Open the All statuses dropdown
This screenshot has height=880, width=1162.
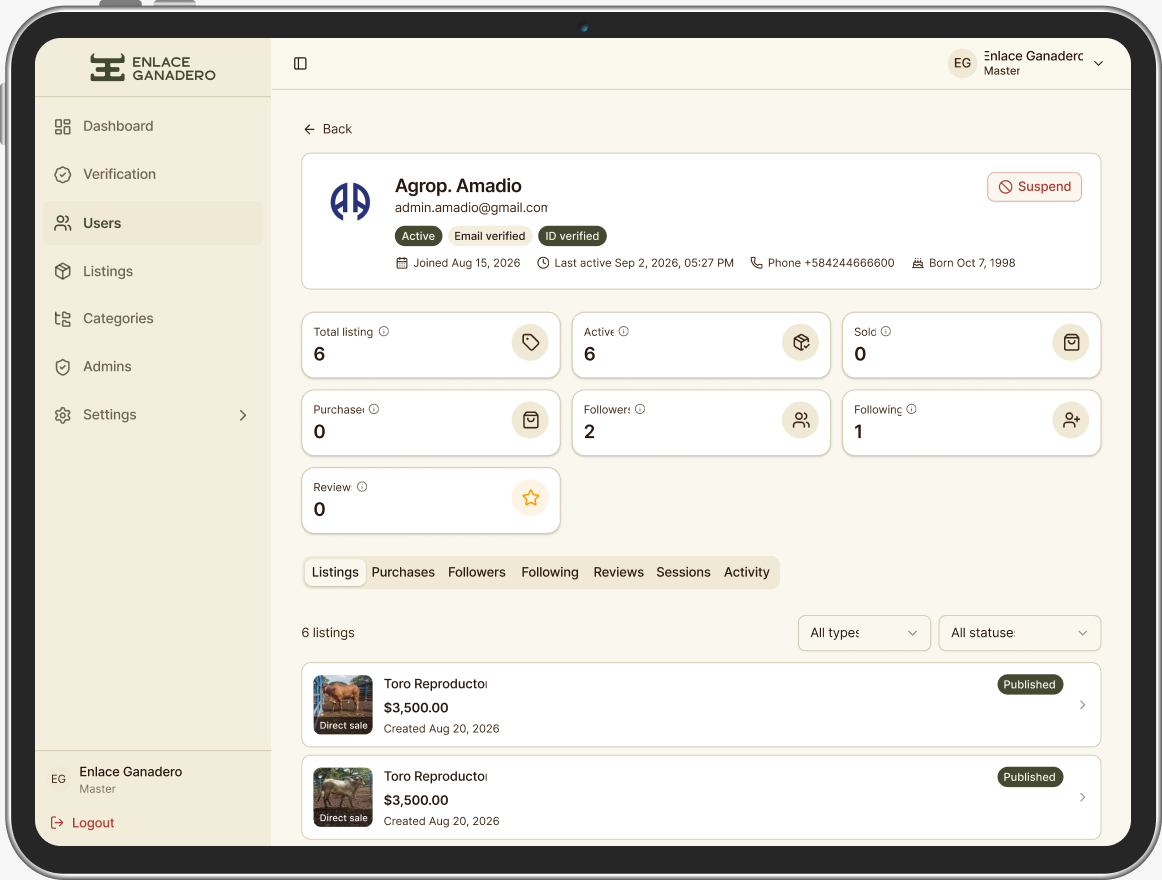click(1020, 633)
